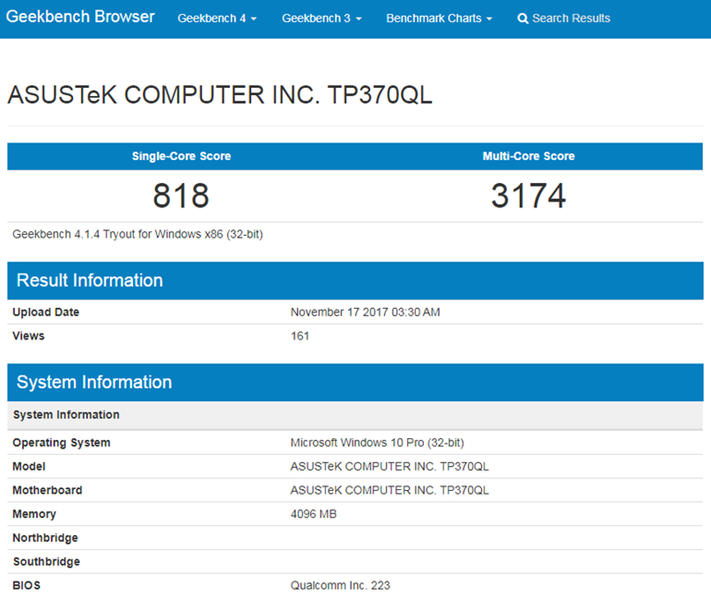The height and width of the screenshot is (600, 711).
Task: Click the Result Information section header
Action: coord(355,280)
